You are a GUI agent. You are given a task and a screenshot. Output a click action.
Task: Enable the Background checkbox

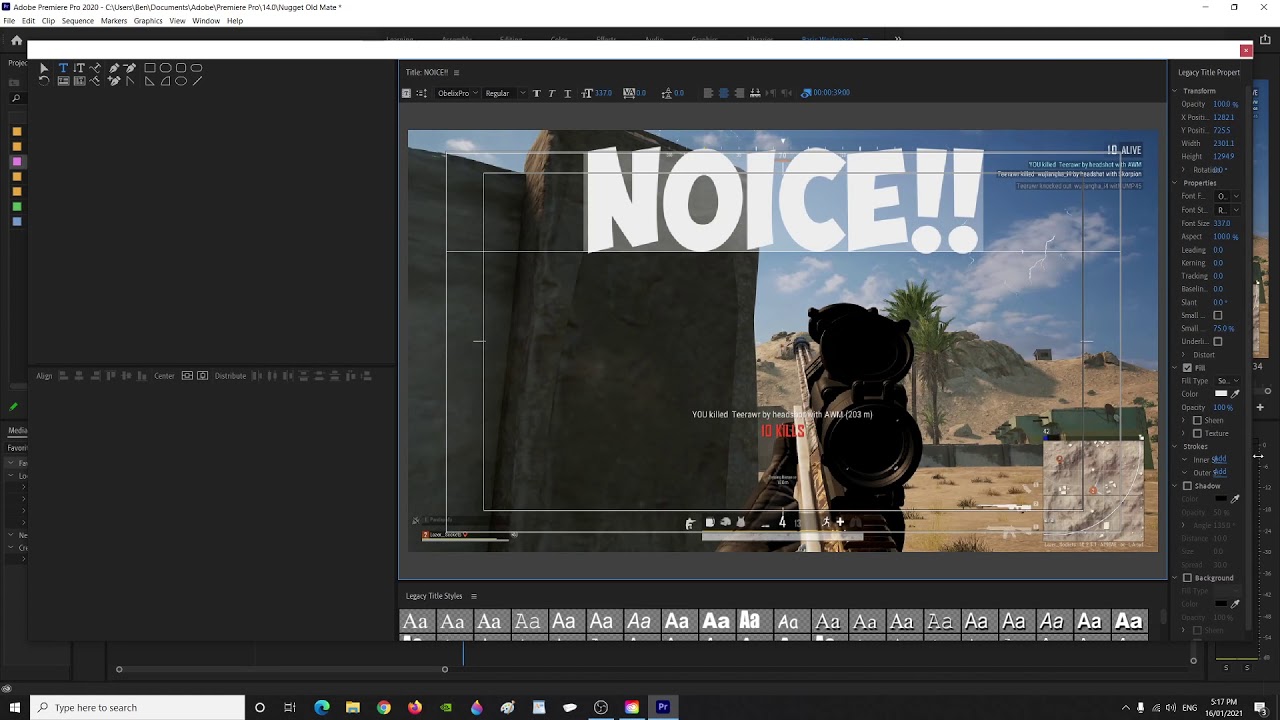(x=1187, y=578)
